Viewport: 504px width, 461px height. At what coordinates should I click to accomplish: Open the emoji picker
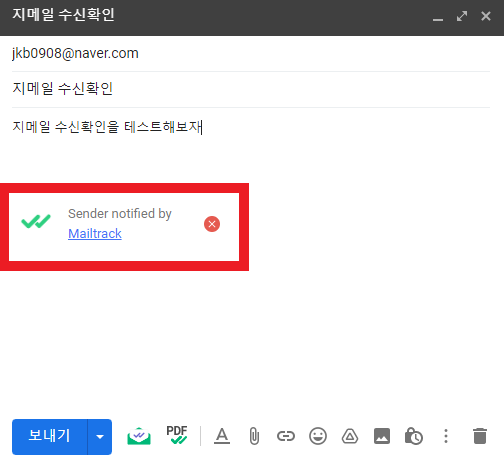pos(318,436)
